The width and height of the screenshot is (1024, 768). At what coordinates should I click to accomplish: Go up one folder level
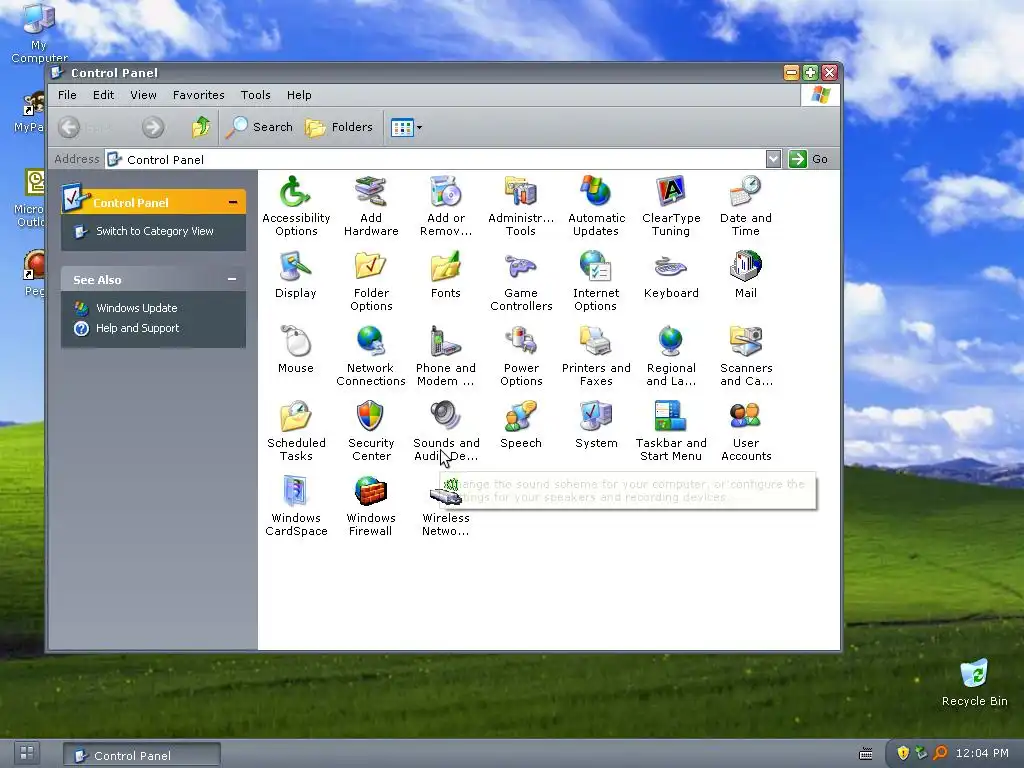coord(201,127)
